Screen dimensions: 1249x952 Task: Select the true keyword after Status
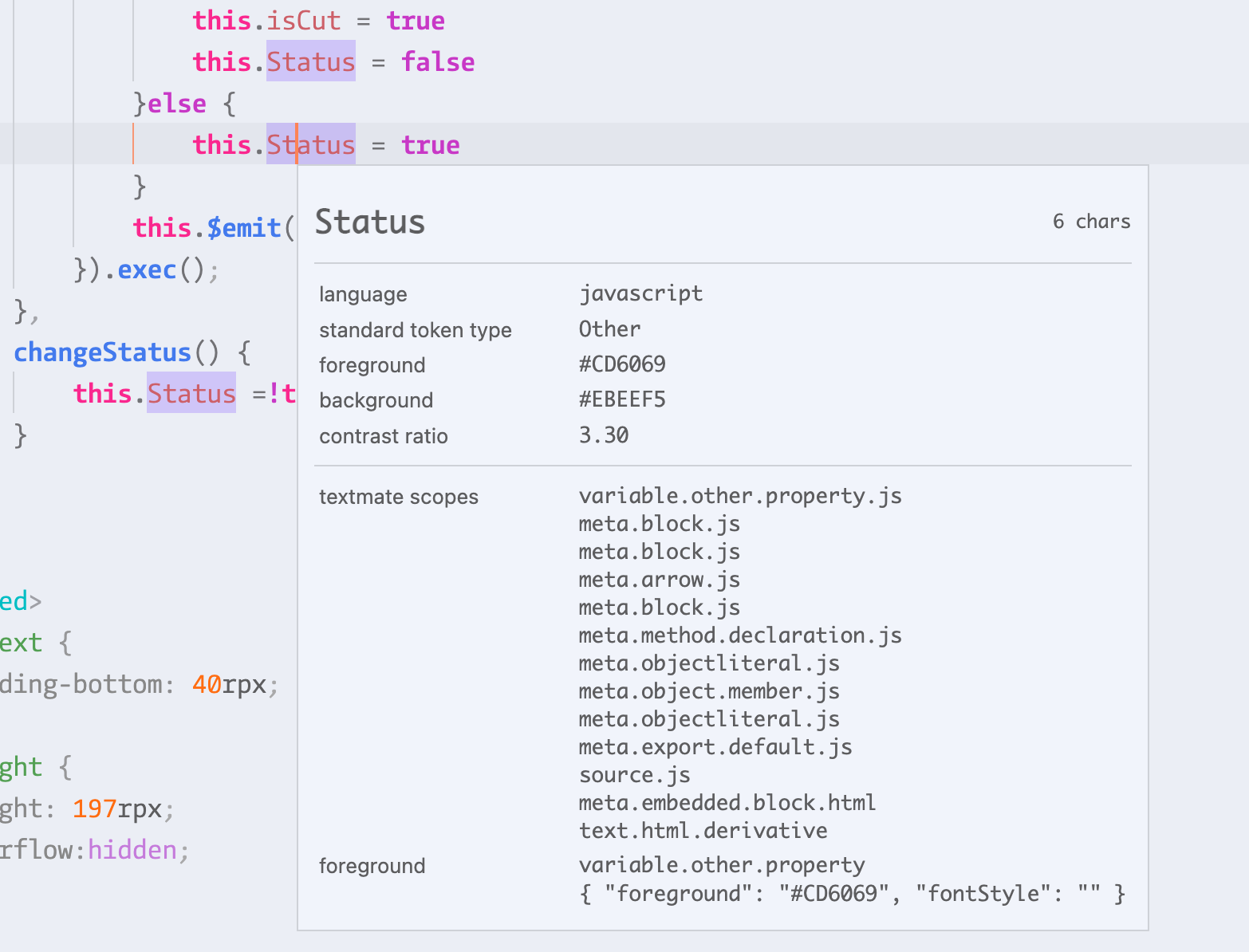[x=430, y=144]
